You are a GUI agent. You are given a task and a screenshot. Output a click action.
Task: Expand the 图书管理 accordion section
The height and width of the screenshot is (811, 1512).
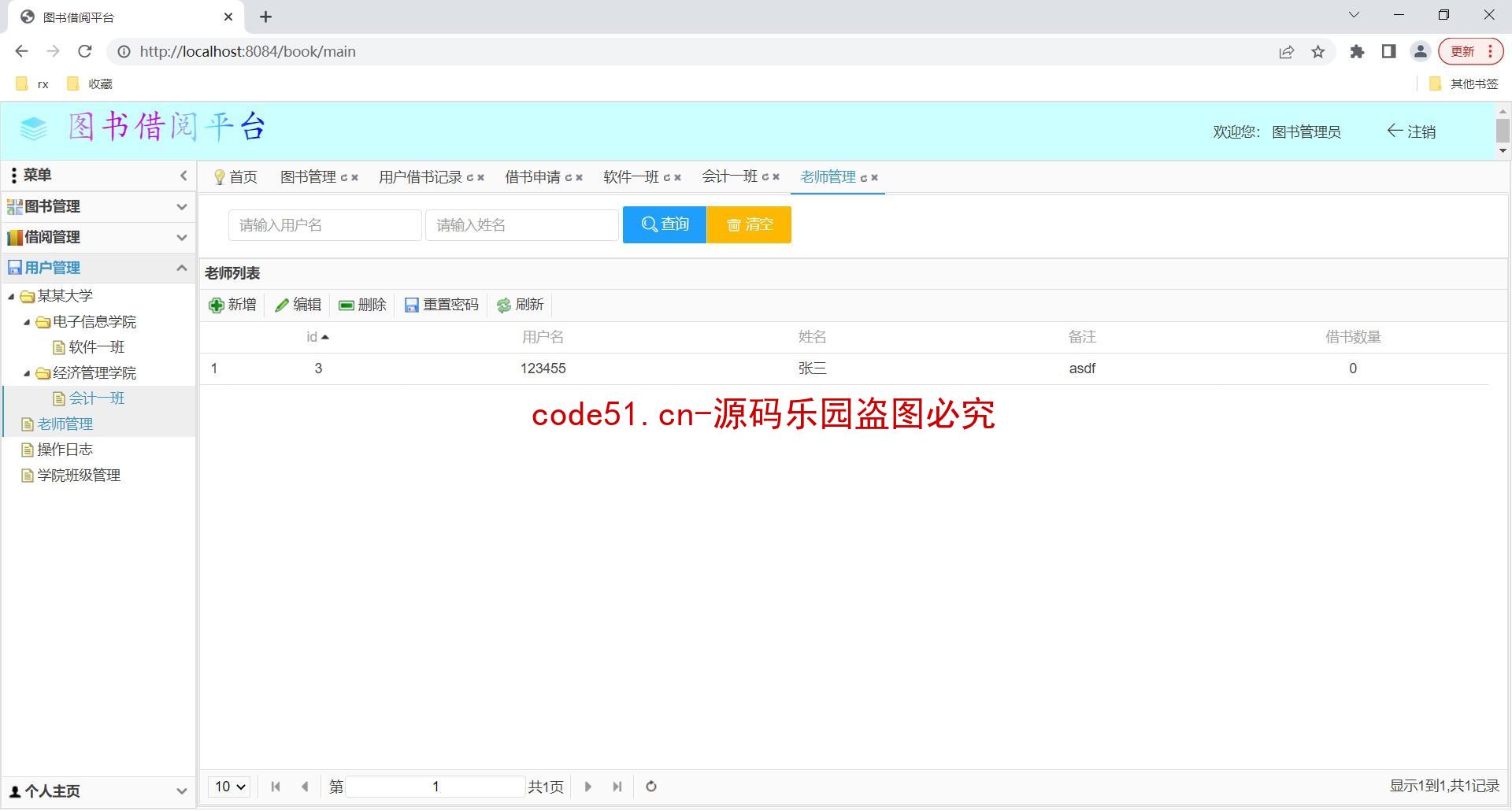coord(98,206)
